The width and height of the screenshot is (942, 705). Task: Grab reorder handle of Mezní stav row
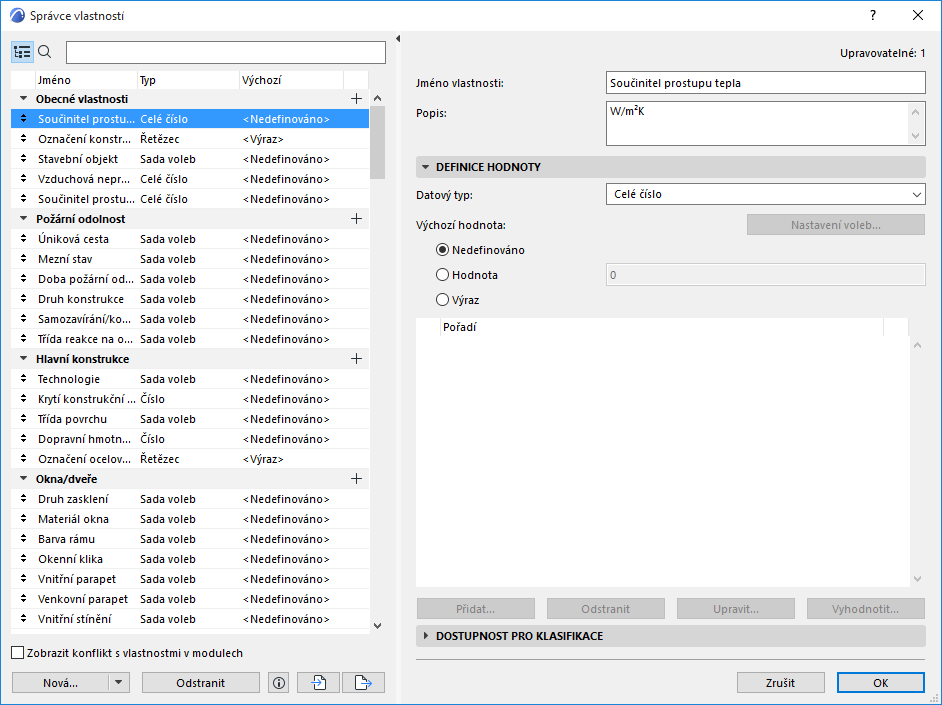tap(23, 259)
